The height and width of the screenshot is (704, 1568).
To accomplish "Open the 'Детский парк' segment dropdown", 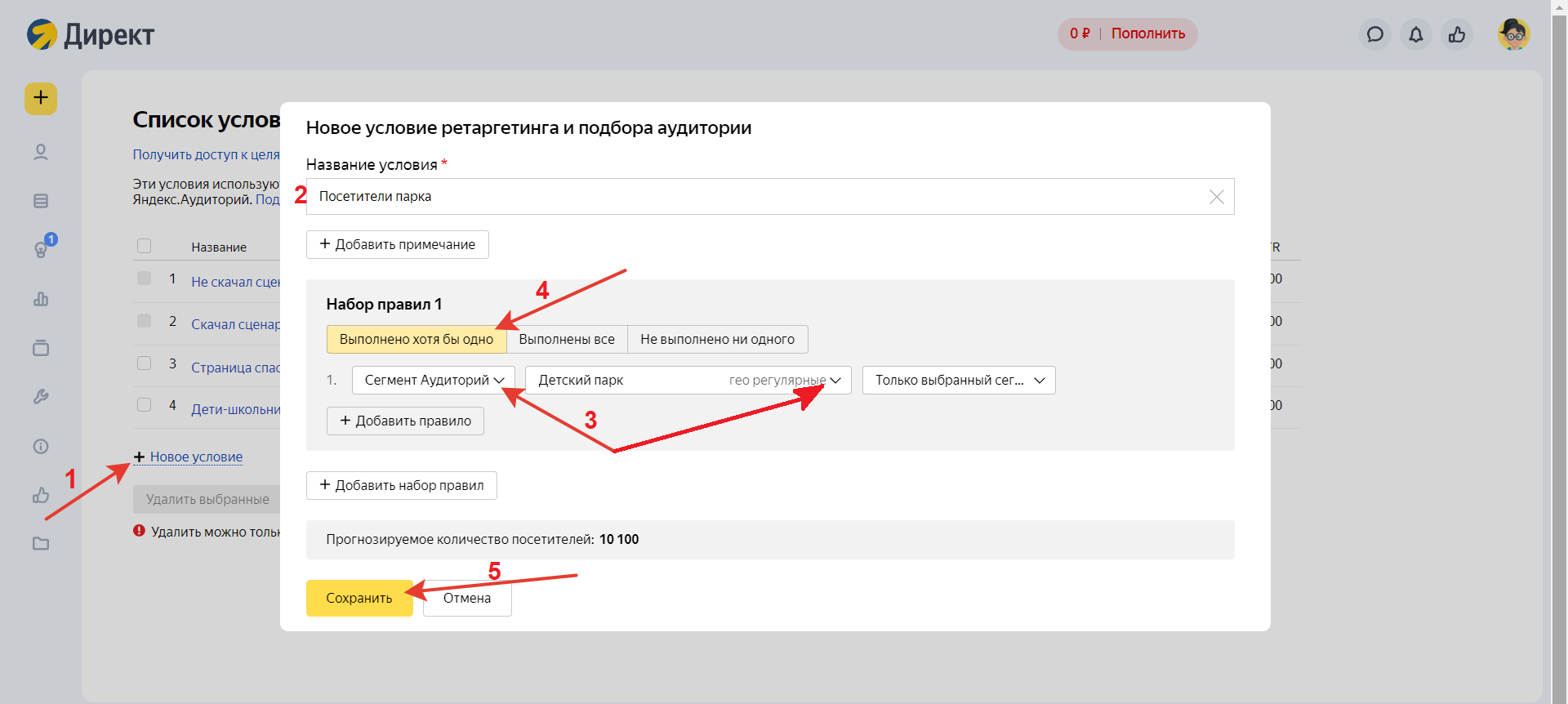I will (688, 380).
